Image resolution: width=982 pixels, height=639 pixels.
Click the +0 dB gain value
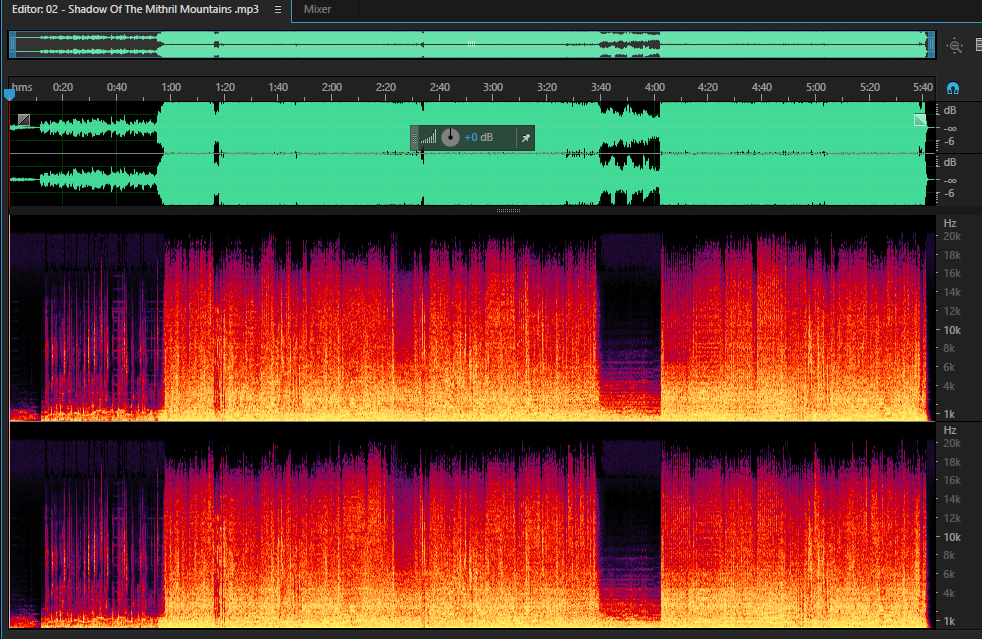click(x=478, y=137)
